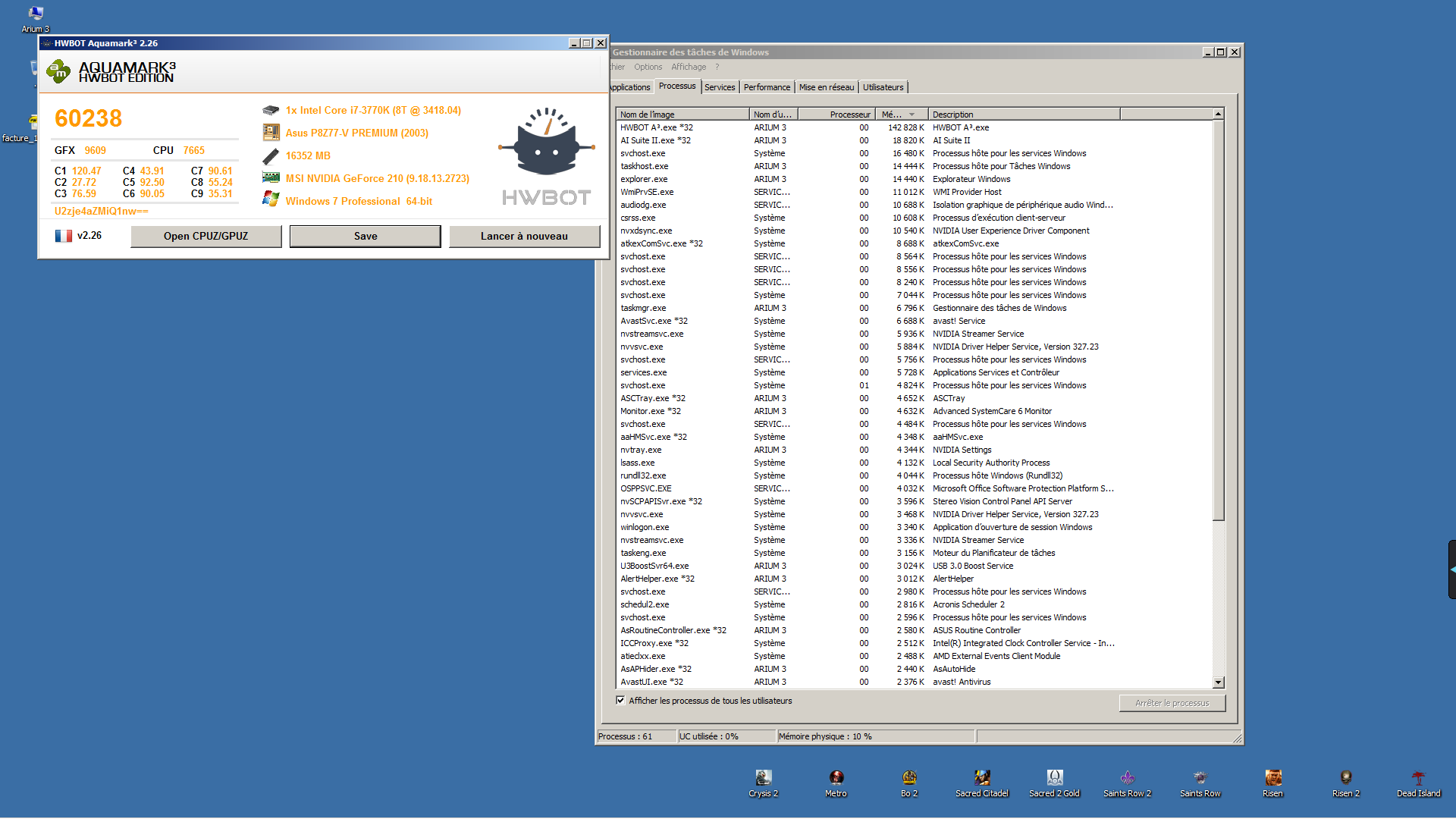1456x819 pixels.
Task: Select the lsass.exe process row
Action: point(914,463)
